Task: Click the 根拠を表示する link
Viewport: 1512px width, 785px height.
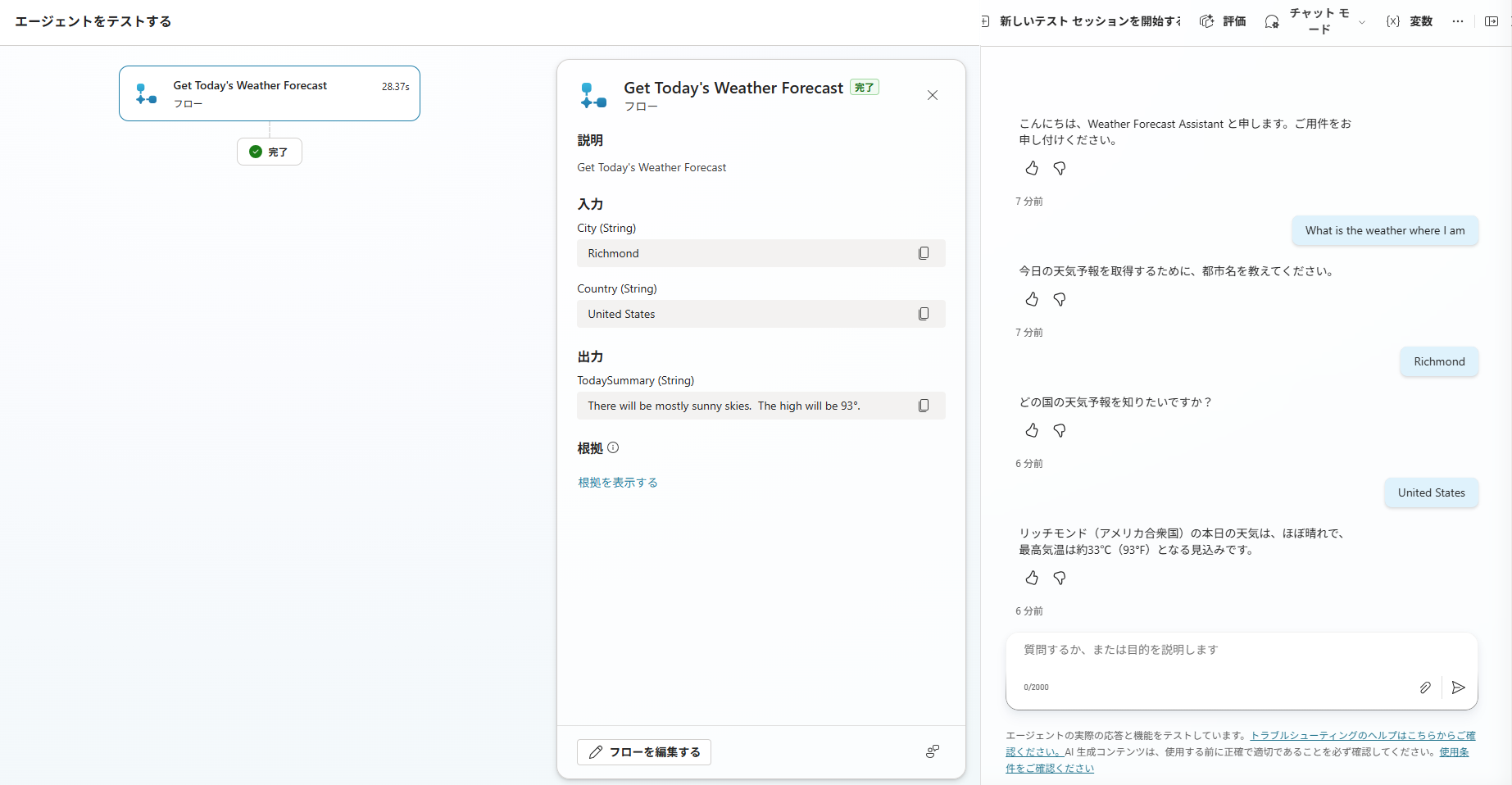Action: [618, 483]
